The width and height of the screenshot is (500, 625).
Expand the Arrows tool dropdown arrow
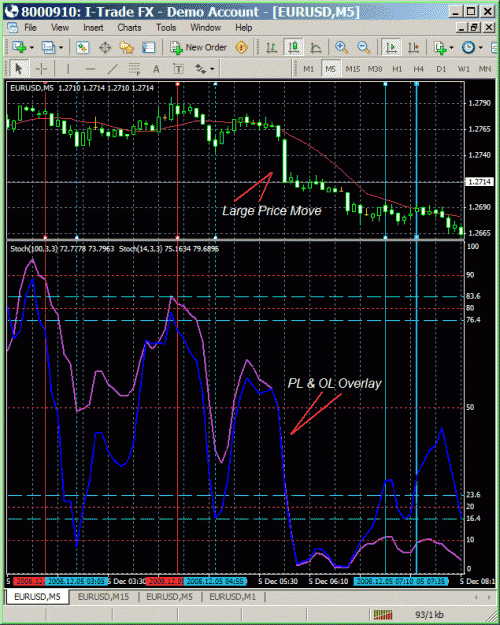pyautogui.click(x=212, y=69)
